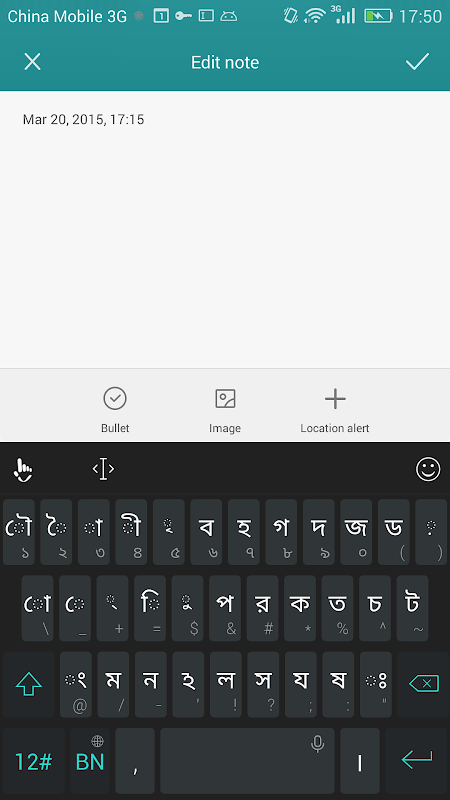The image size is (450, 800).
Task: Open the keyboard gesture hand menu
Action: (22, 469)
